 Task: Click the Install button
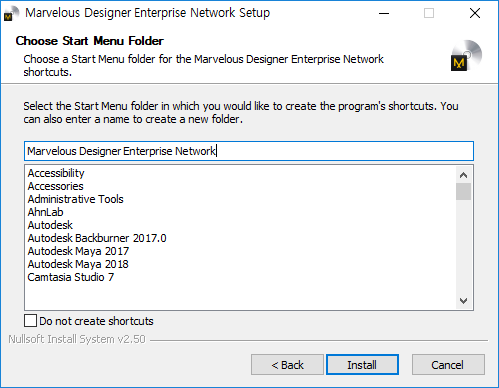362,365
